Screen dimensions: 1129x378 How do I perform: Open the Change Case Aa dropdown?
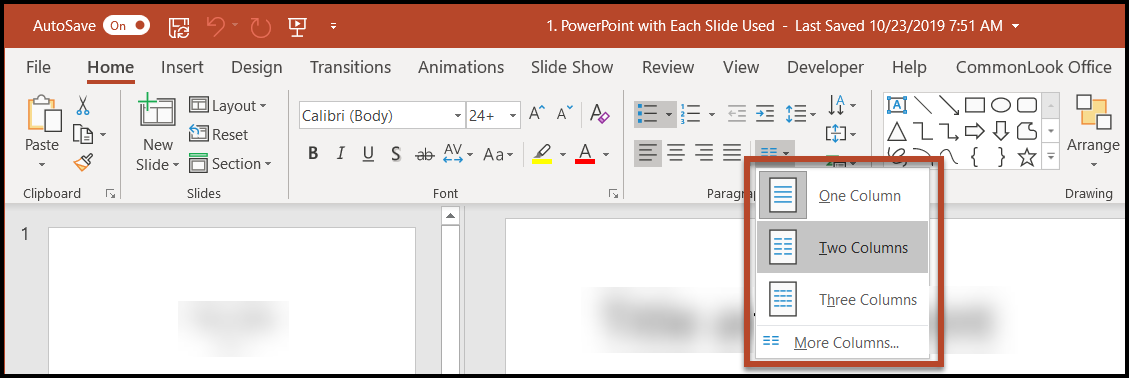coord(498,154)
